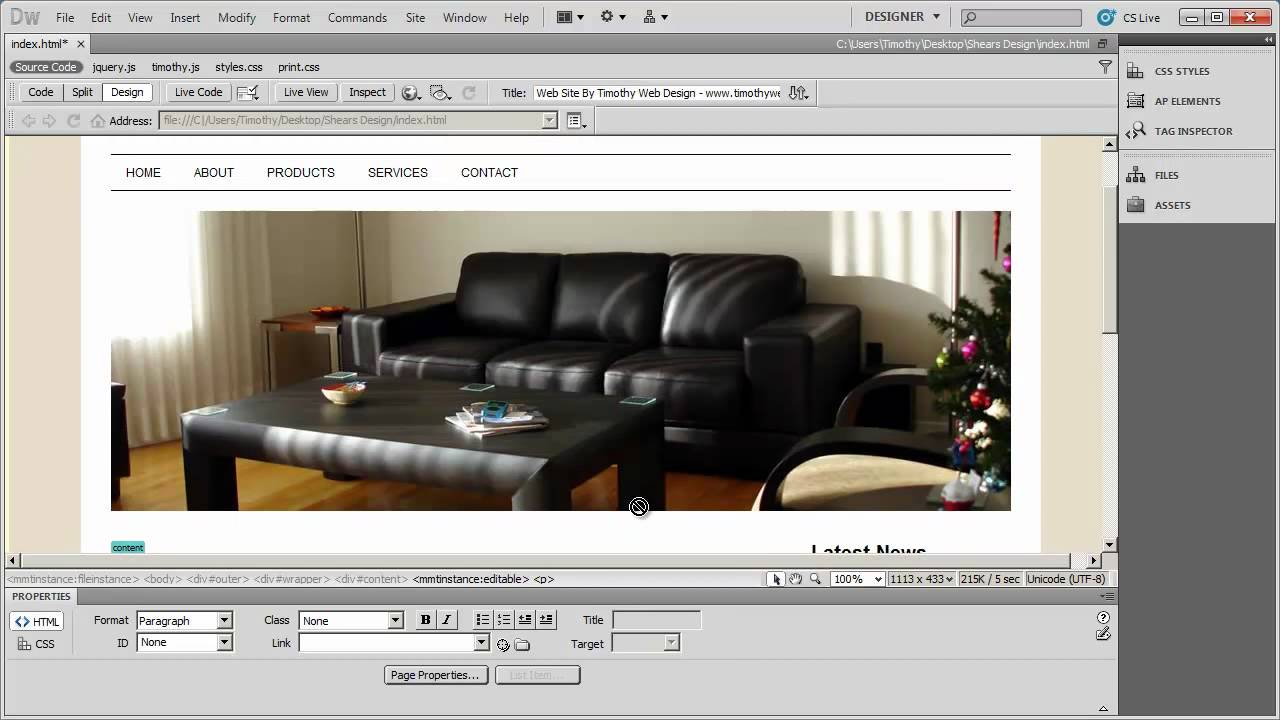Open the Extend Dreamweaver gear menu
Image resolution: width=1280 pixels, height=720 pixels.
[612, 17]
